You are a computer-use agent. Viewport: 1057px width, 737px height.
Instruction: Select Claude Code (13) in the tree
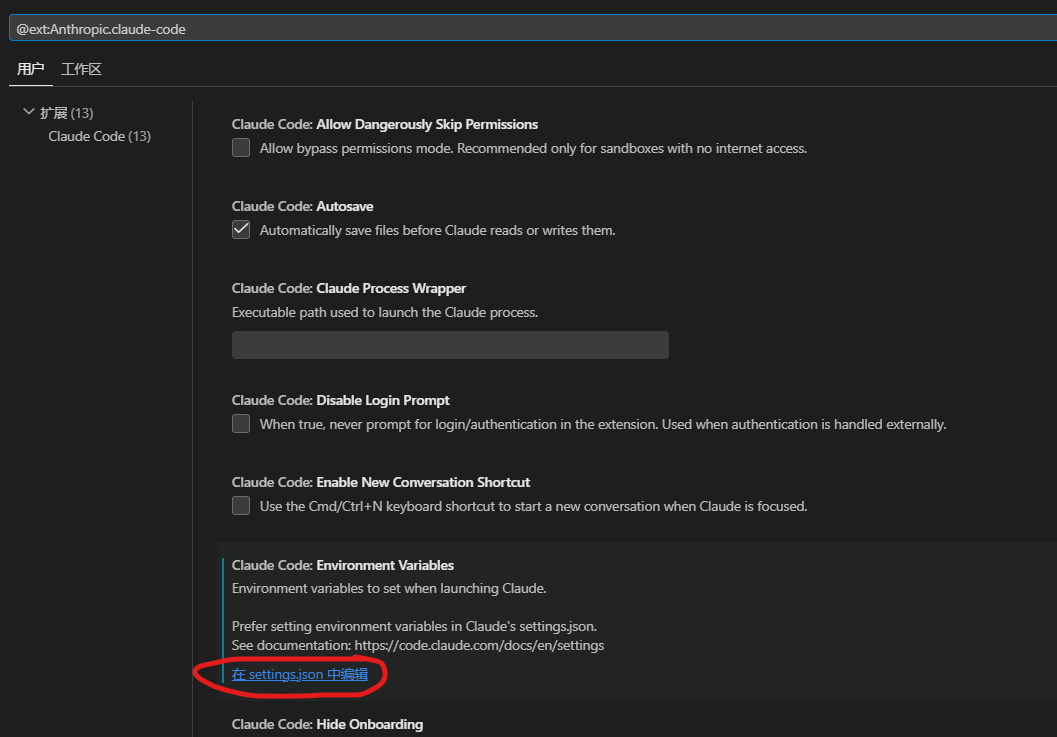click(100, 136)
